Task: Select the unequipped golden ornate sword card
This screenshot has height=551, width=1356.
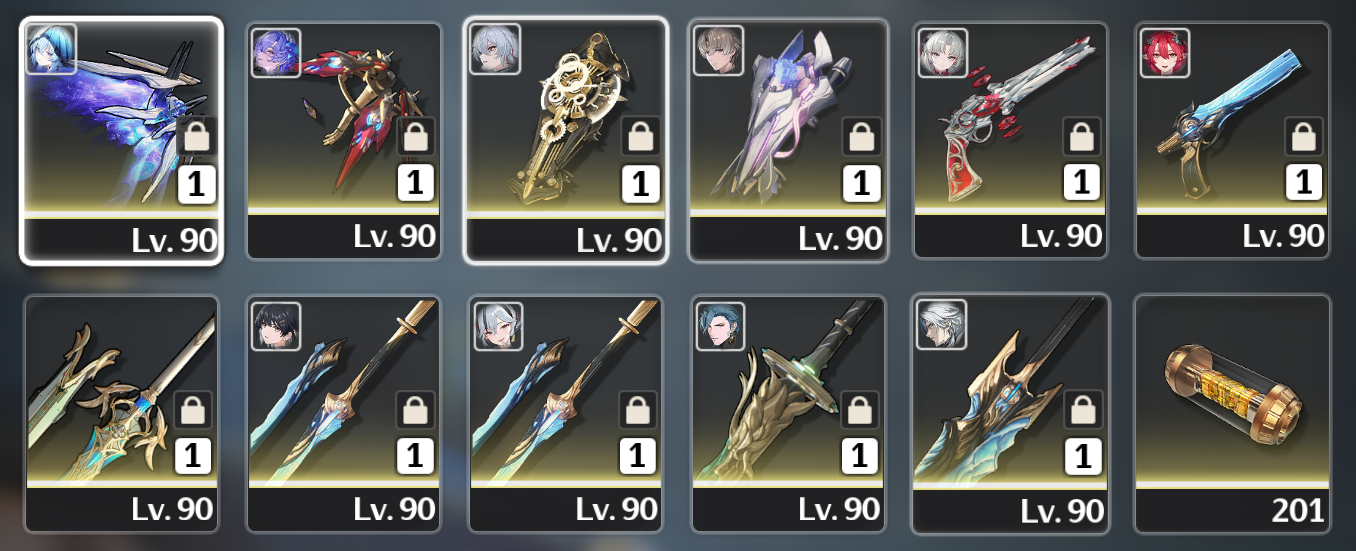Action: click(121, 413)
